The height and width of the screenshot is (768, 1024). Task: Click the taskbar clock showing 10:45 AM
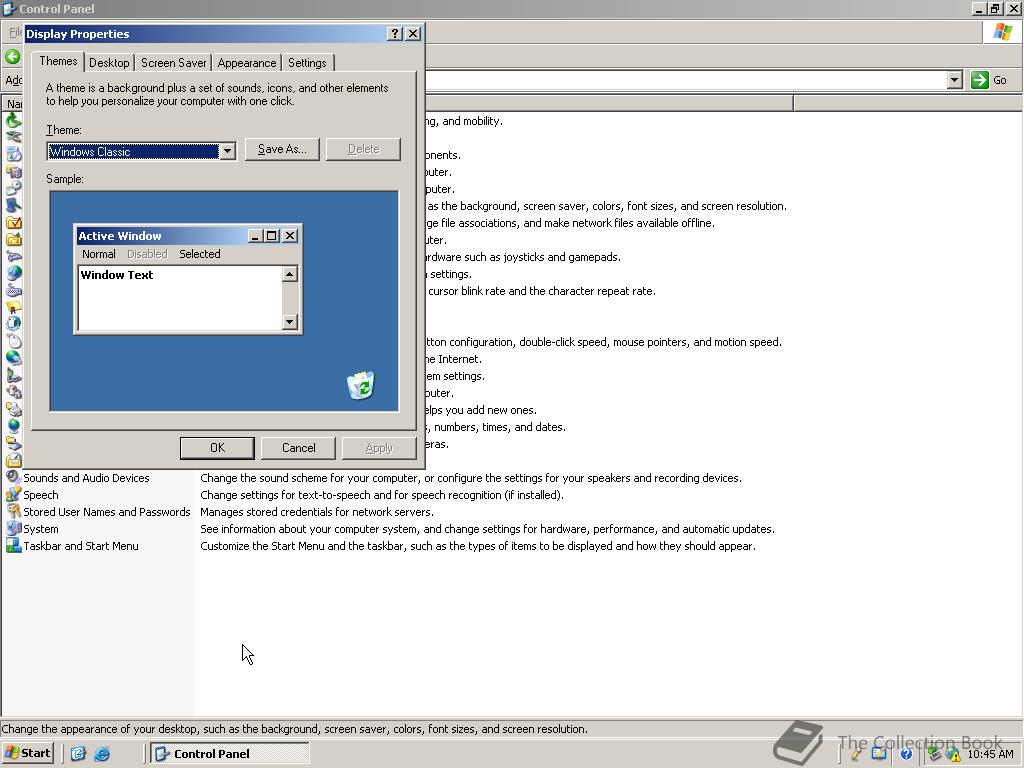point(990,754)
